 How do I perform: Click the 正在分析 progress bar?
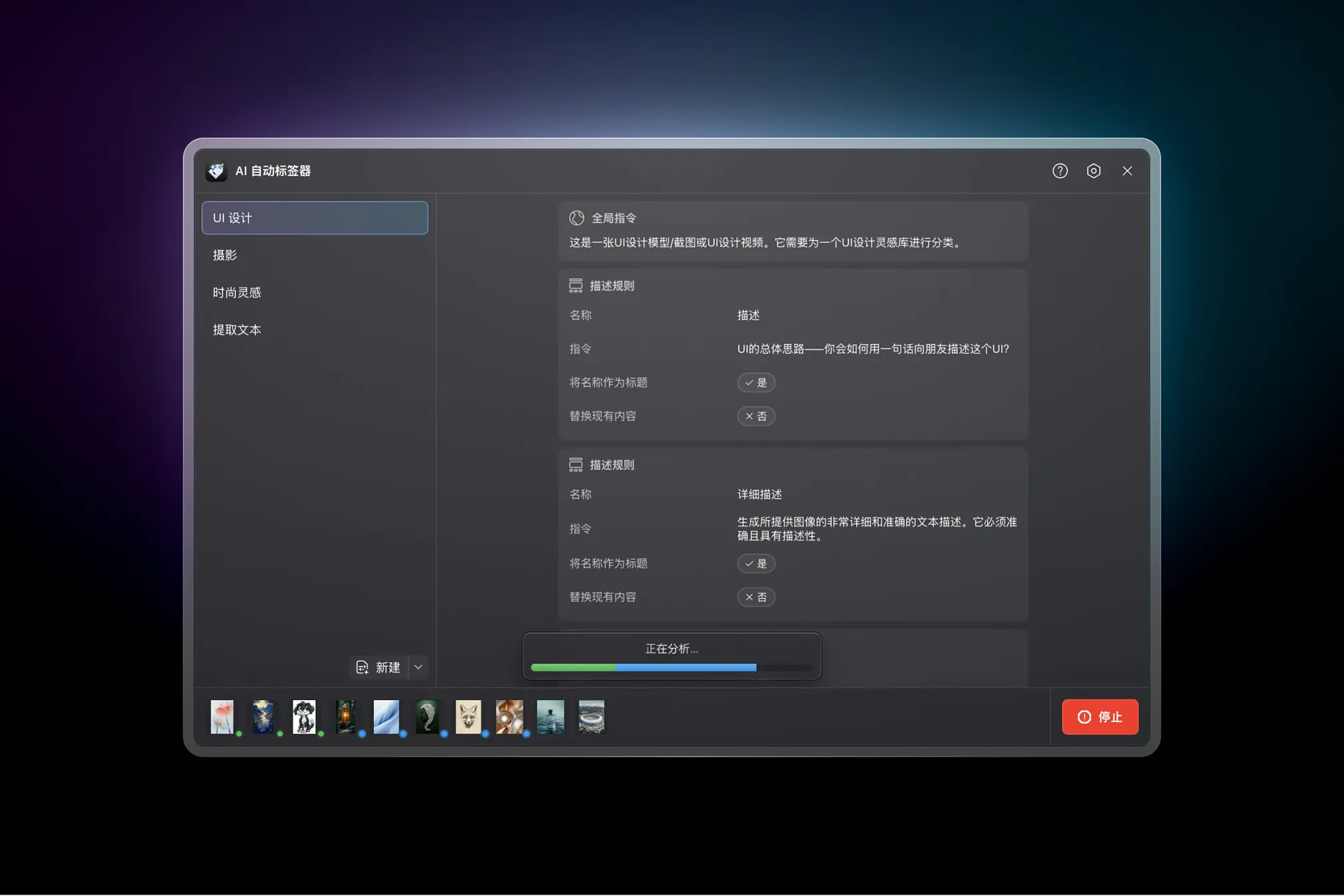(671, 667)
